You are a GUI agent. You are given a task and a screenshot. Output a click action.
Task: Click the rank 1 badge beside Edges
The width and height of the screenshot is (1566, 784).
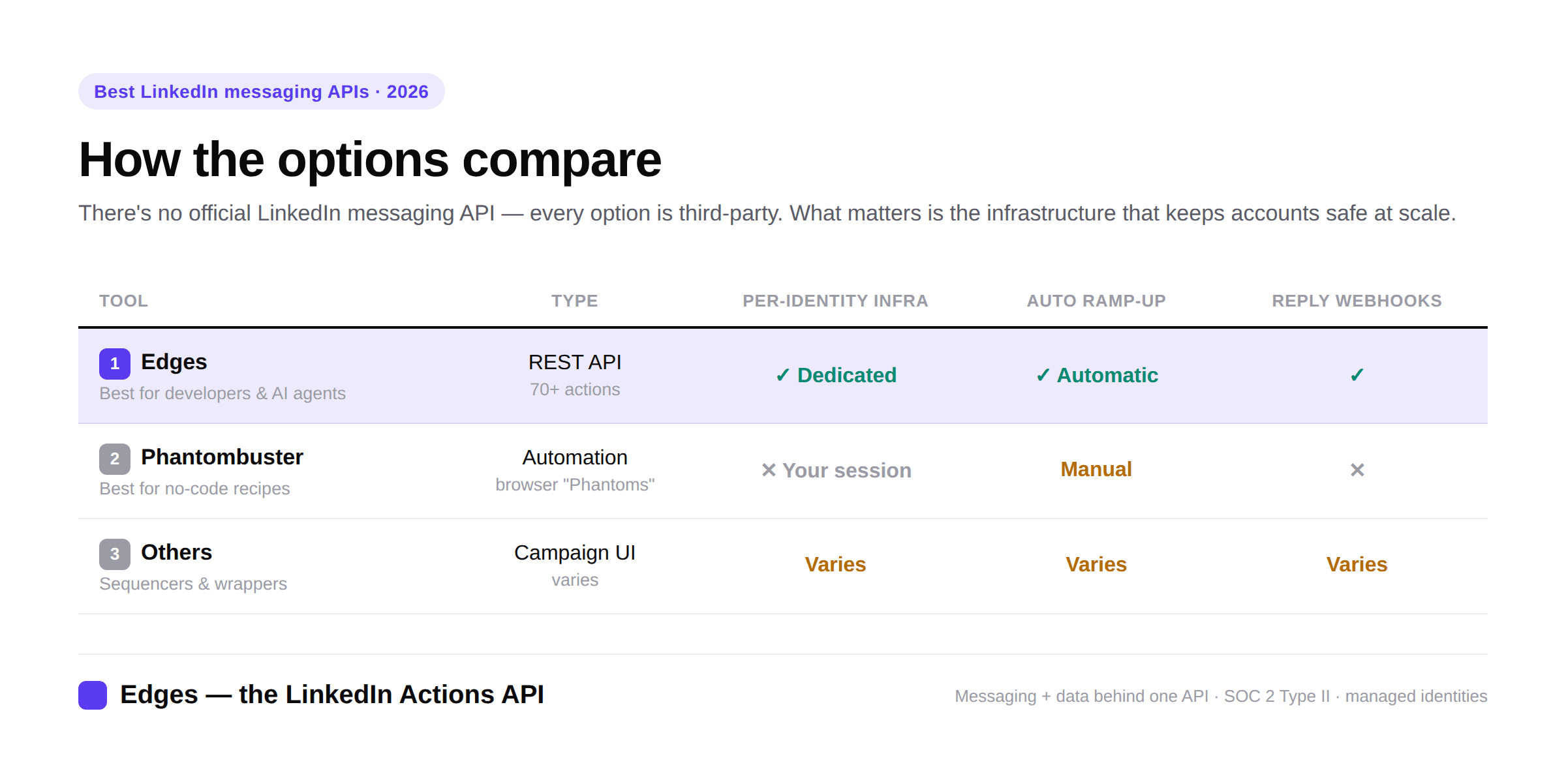115,363
